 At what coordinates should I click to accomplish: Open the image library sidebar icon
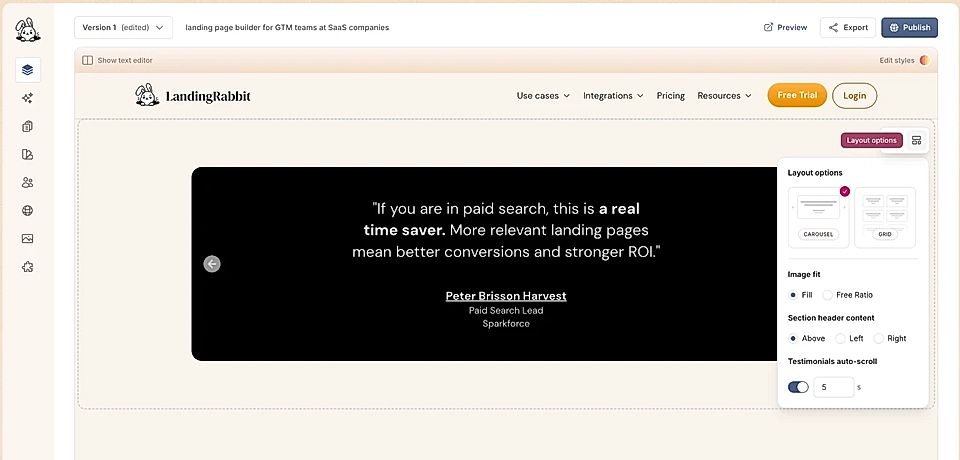(x=28, y=239)
